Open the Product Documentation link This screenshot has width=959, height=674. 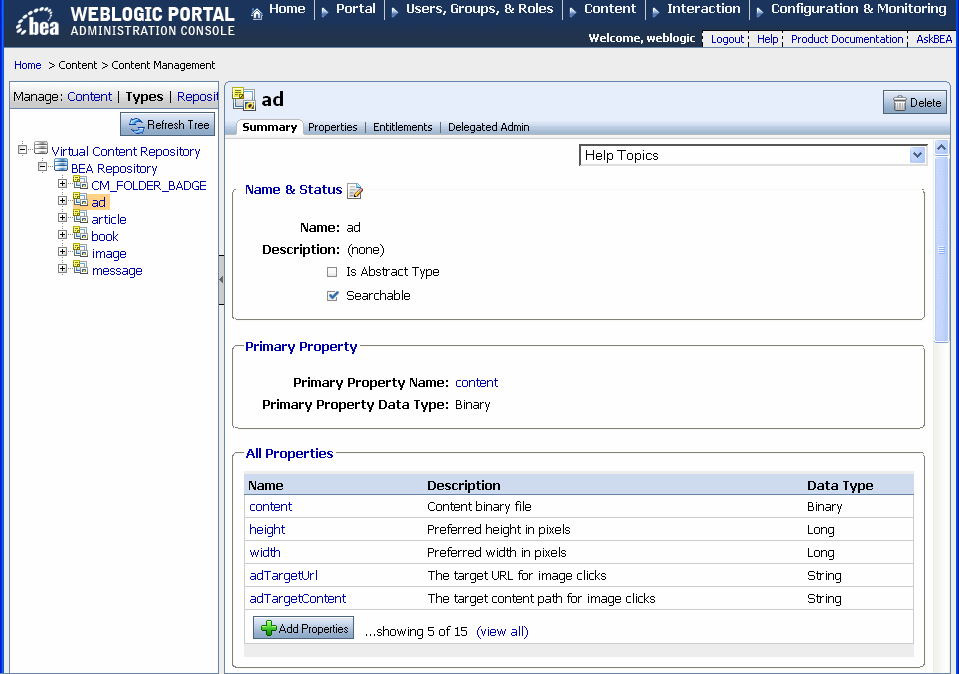coord(847,39)
